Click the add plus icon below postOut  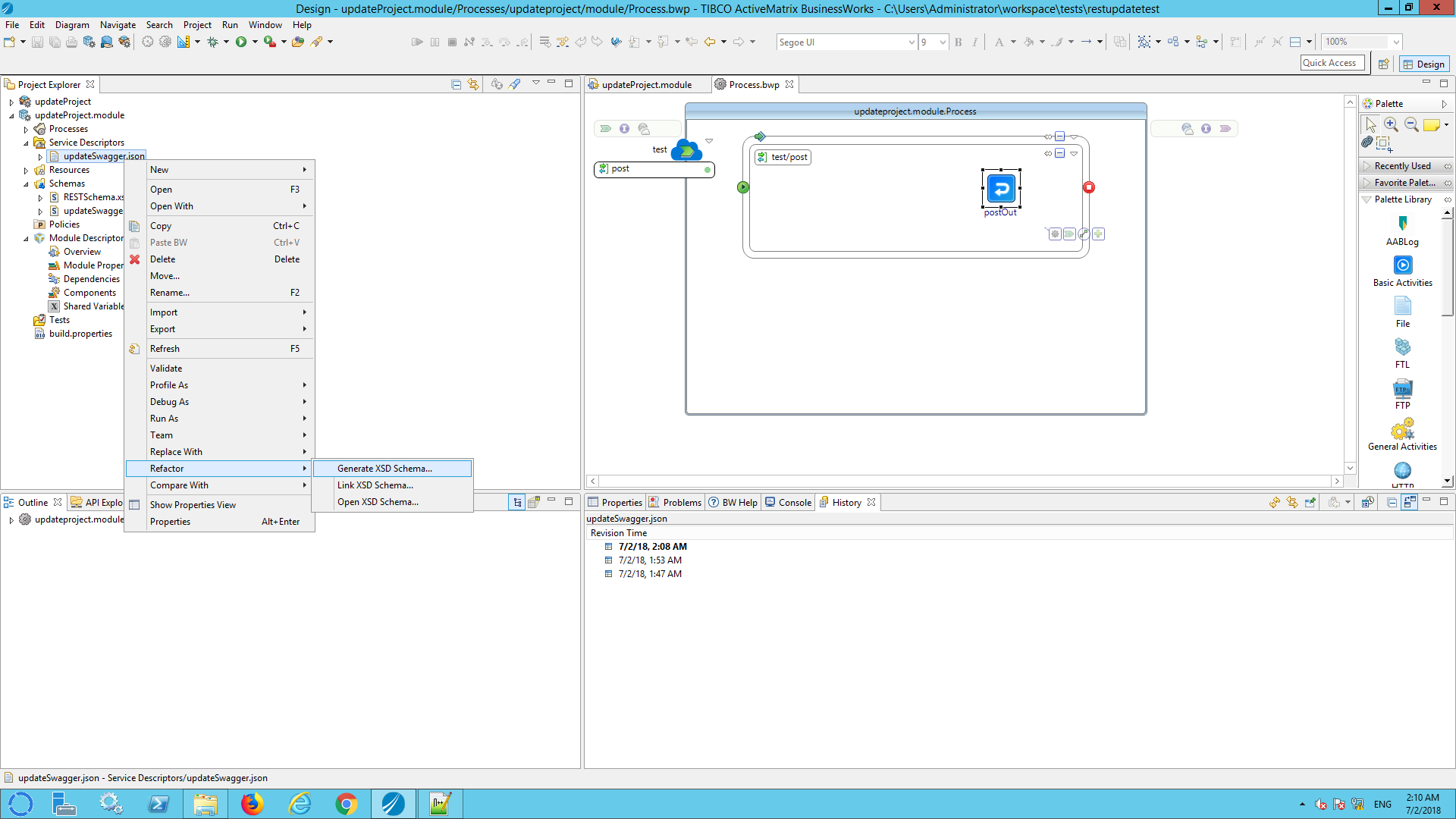pyautogui.click(x=1098, y=234)
